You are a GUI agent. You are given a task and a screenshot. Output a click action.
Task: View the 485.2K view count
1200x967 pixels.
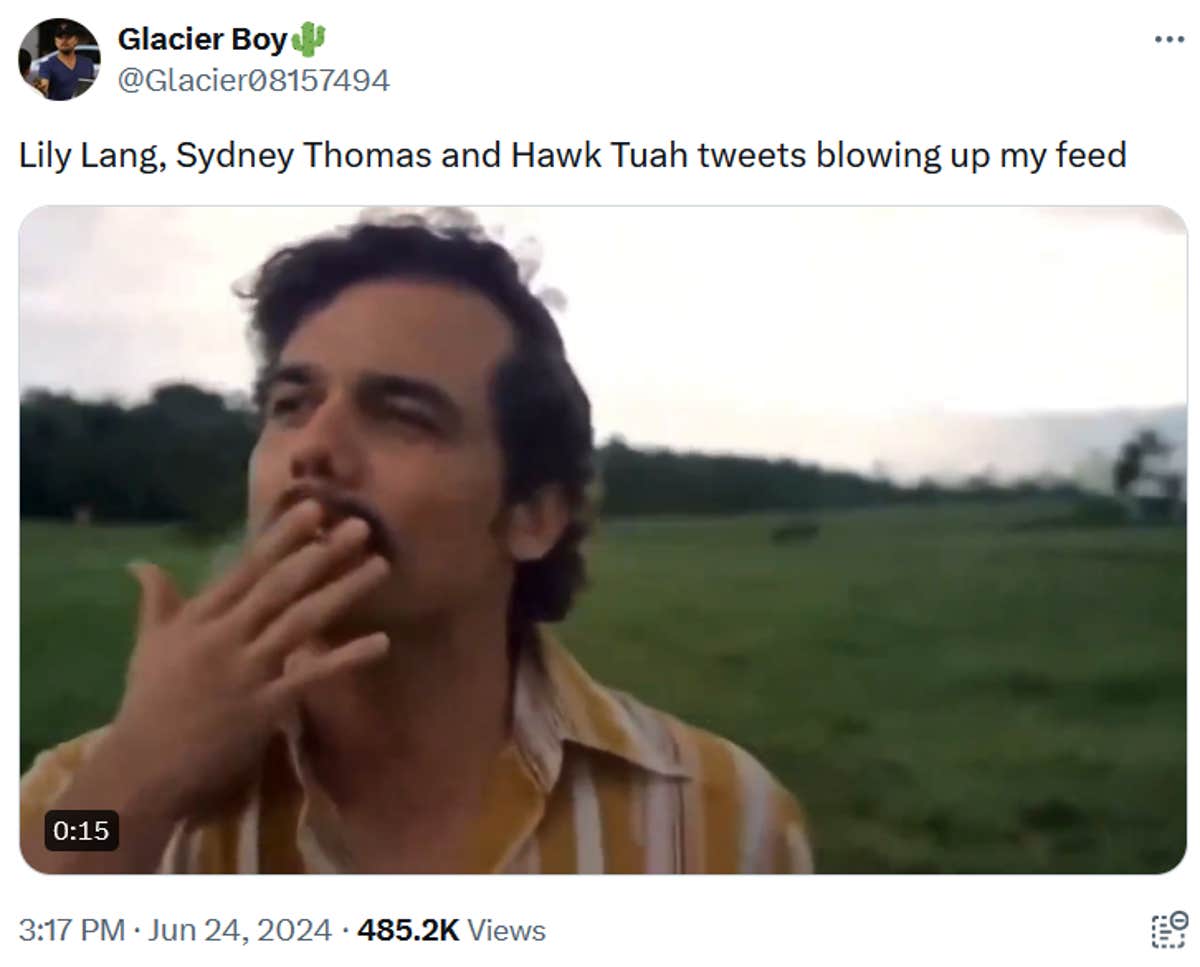point(408,930)
